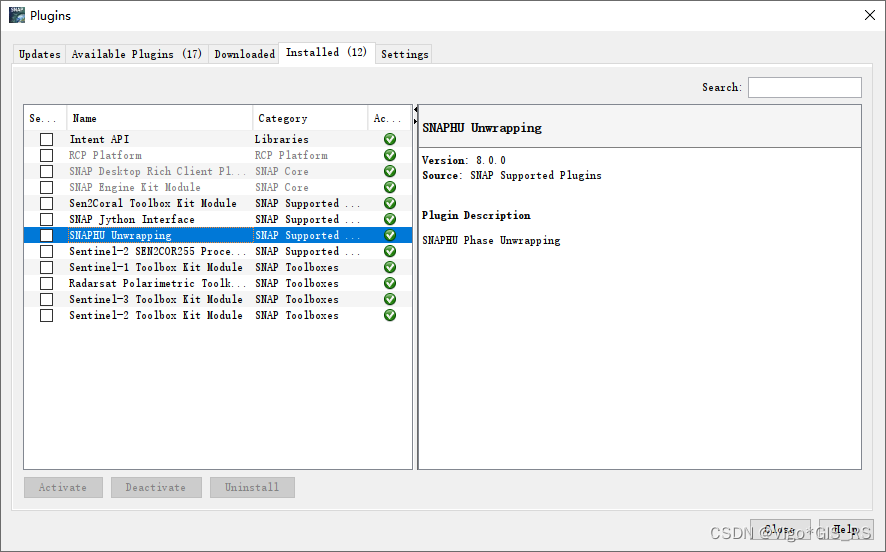Go to the Settings tab
This screenshot has width=886, height=552.
click(404, 54)
